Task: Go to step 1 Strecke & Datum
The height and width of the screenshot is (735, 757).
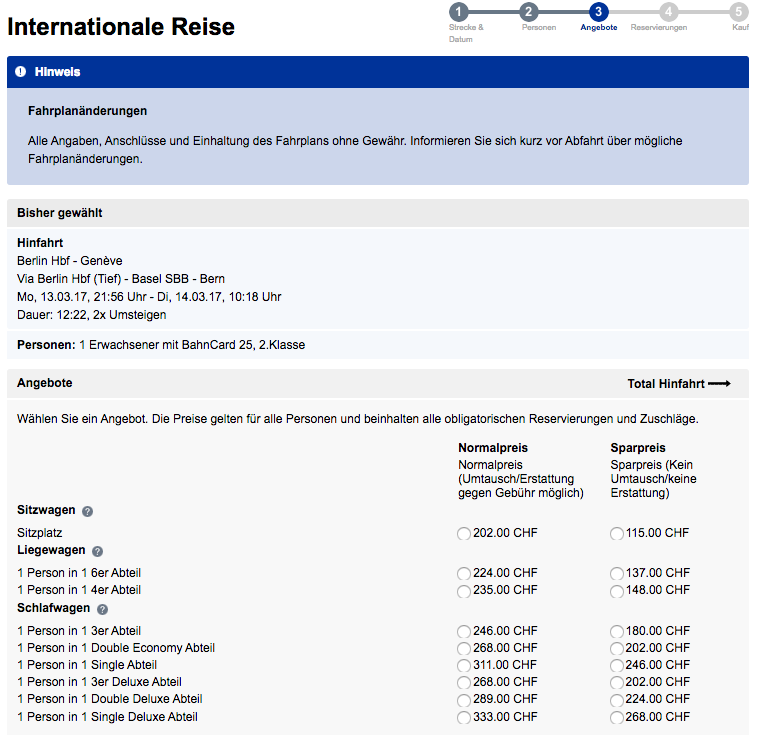Action: (458, 12)
